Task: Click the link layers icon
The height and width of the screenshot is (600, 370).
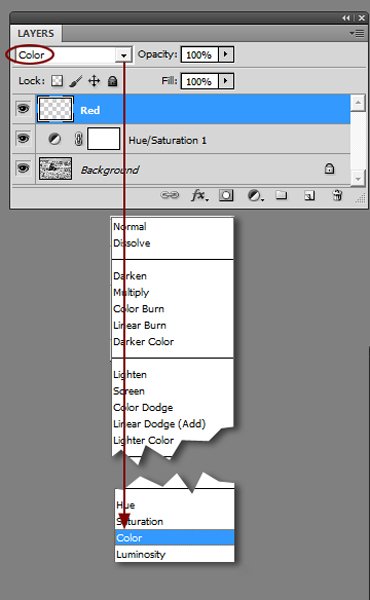Action: (170, 196)
